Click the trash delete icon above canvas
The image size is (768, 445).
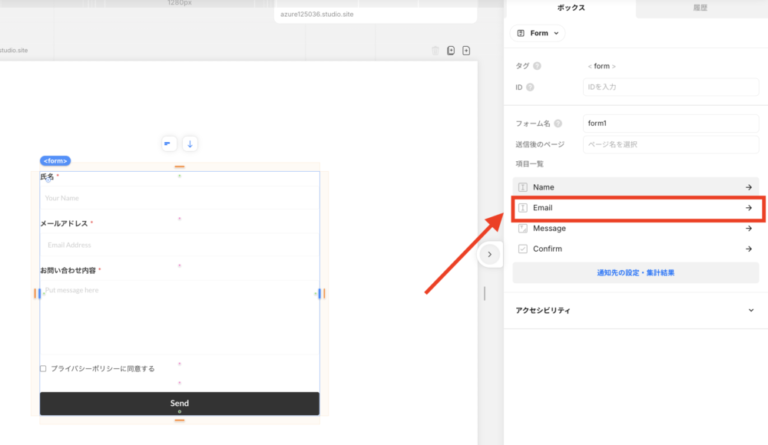[435, 50]
